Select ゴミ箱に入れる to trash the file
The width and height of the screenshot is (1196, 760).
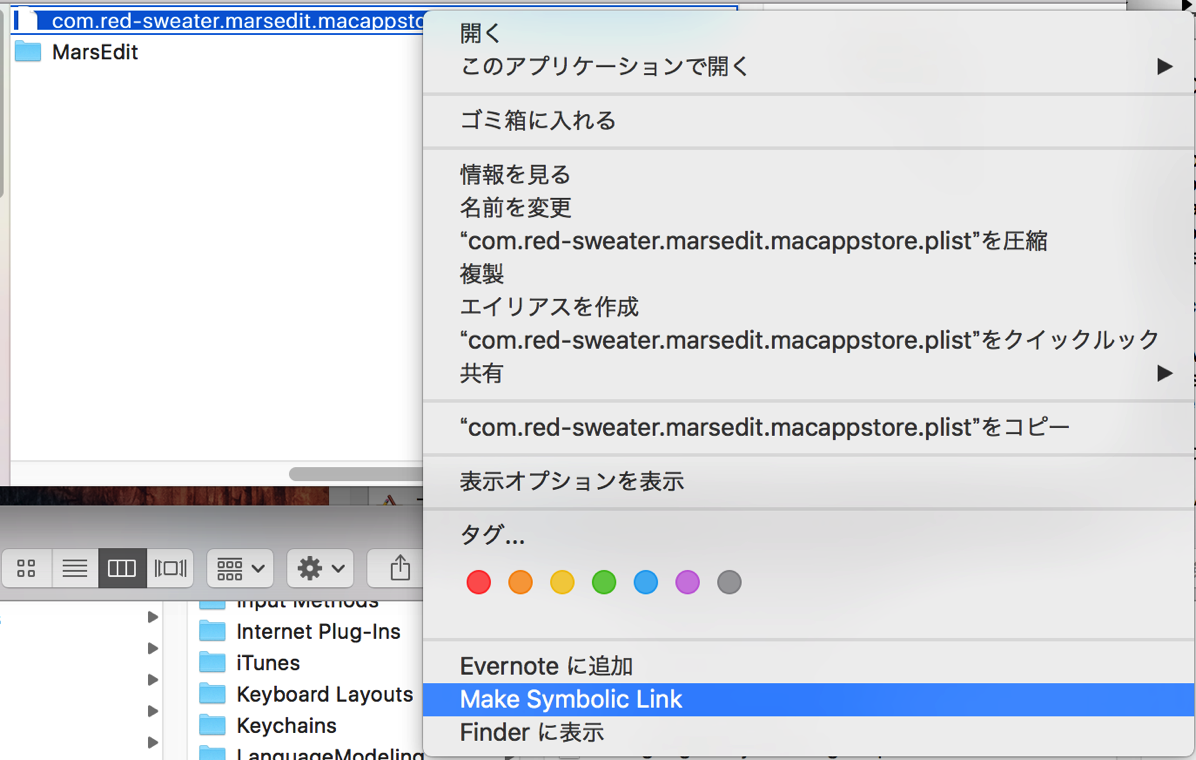coord(809,121)
